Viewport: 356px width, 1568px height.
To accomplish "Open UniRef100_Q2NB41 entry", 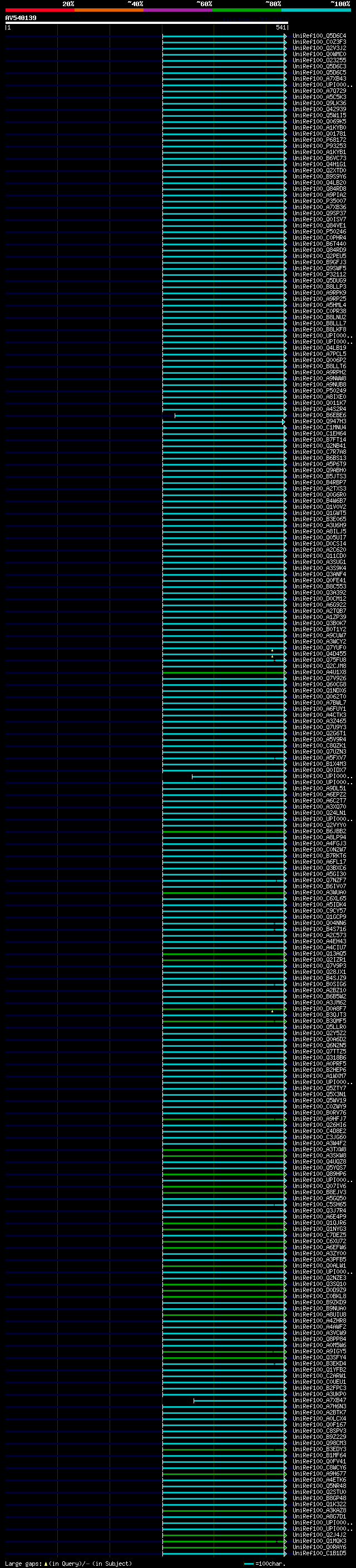I will click(319, 446).
